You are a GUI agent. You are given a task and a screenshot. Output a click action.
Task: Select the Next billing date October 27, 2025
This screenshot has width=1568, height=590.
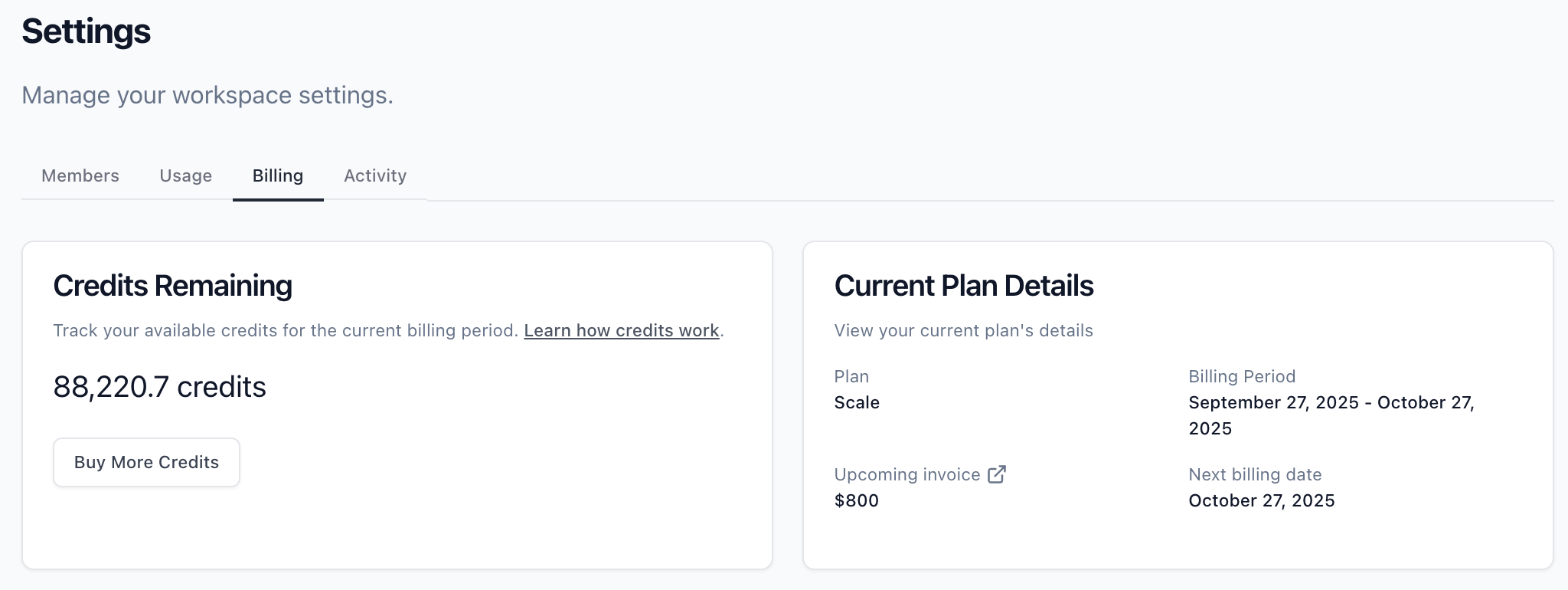(x=1261, y=500)
